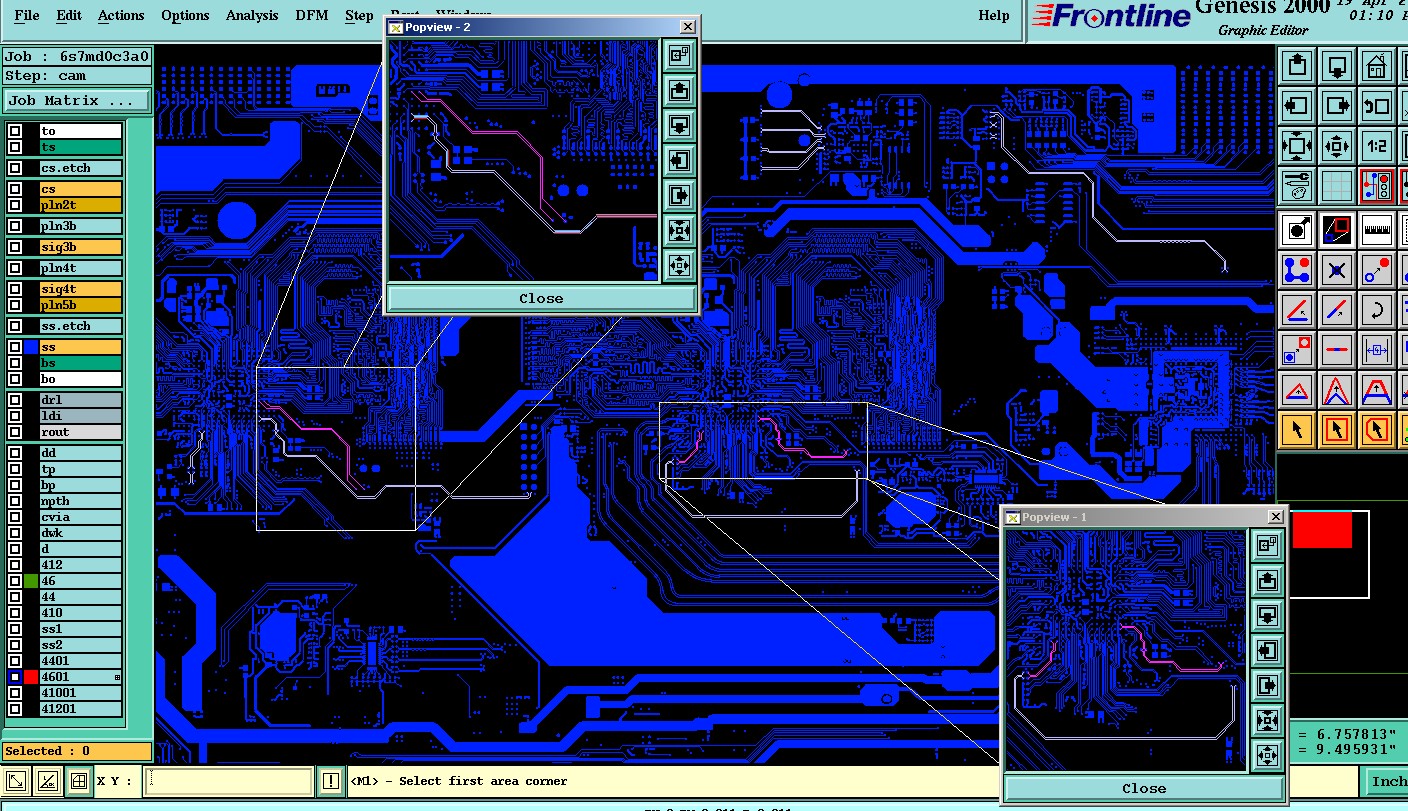The height and width of the screenshot is (811, 1408).
Task: Open the Actions menu
Action: [x=121, y=15]
